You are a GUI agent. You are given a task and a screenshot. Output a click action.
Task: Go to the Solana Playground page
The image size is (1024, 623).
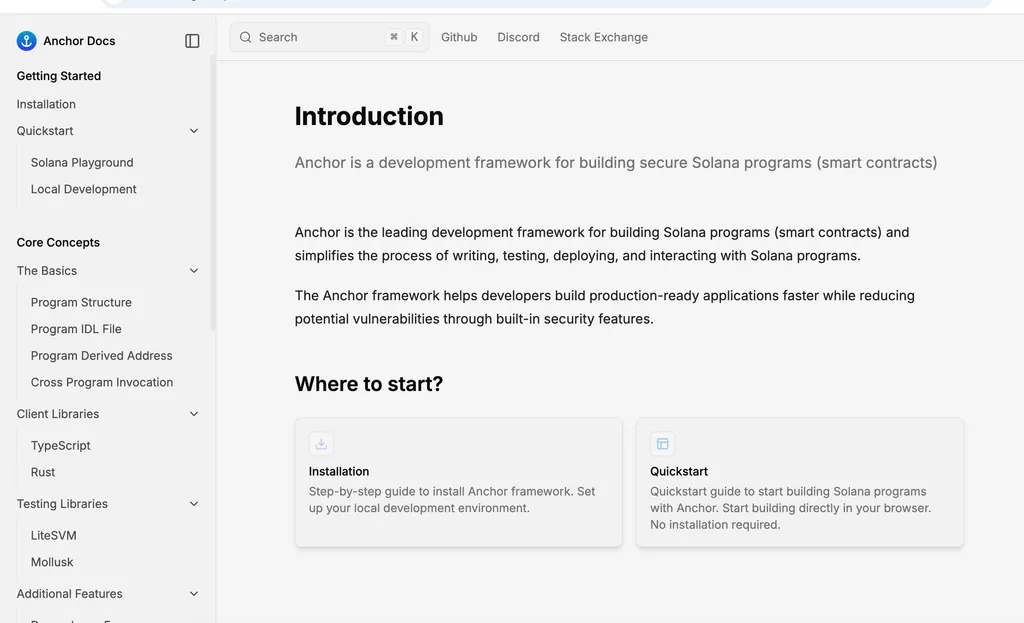pos(82,163)
